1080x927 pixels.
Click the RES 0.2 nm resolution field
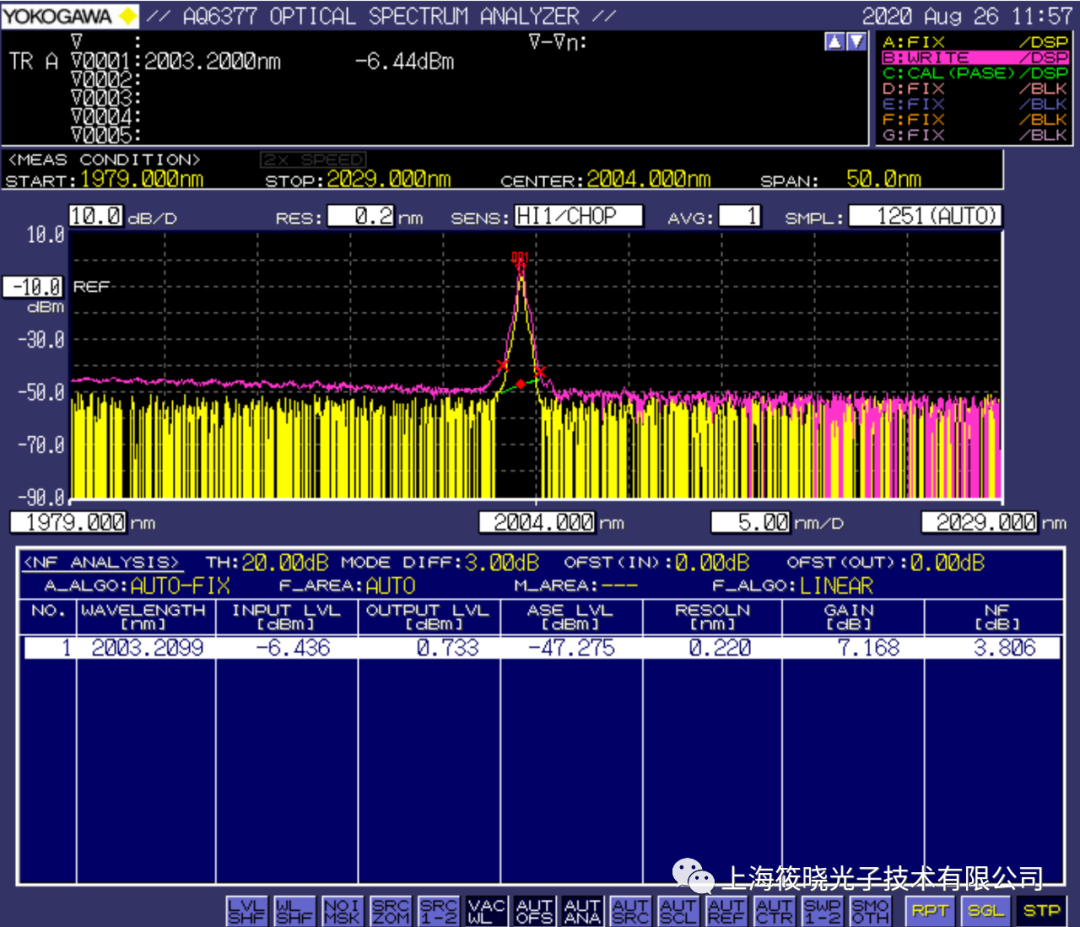point(360,216)
